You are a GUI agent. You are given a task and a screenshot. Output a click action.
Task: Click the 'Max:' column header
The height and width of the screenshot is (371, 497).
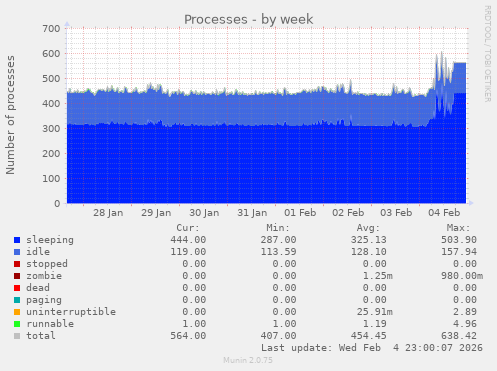pyautogui.click(x=458, y=228)
